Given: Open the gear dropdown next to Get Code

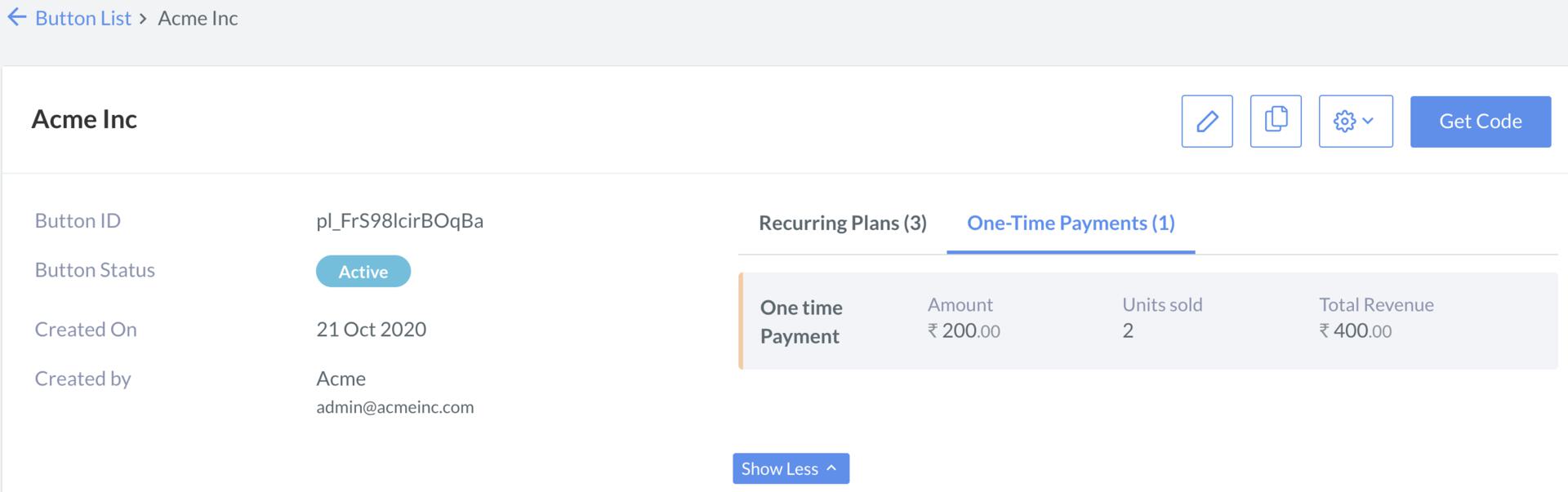Looking at the screenshot, I should point(1354,121).
